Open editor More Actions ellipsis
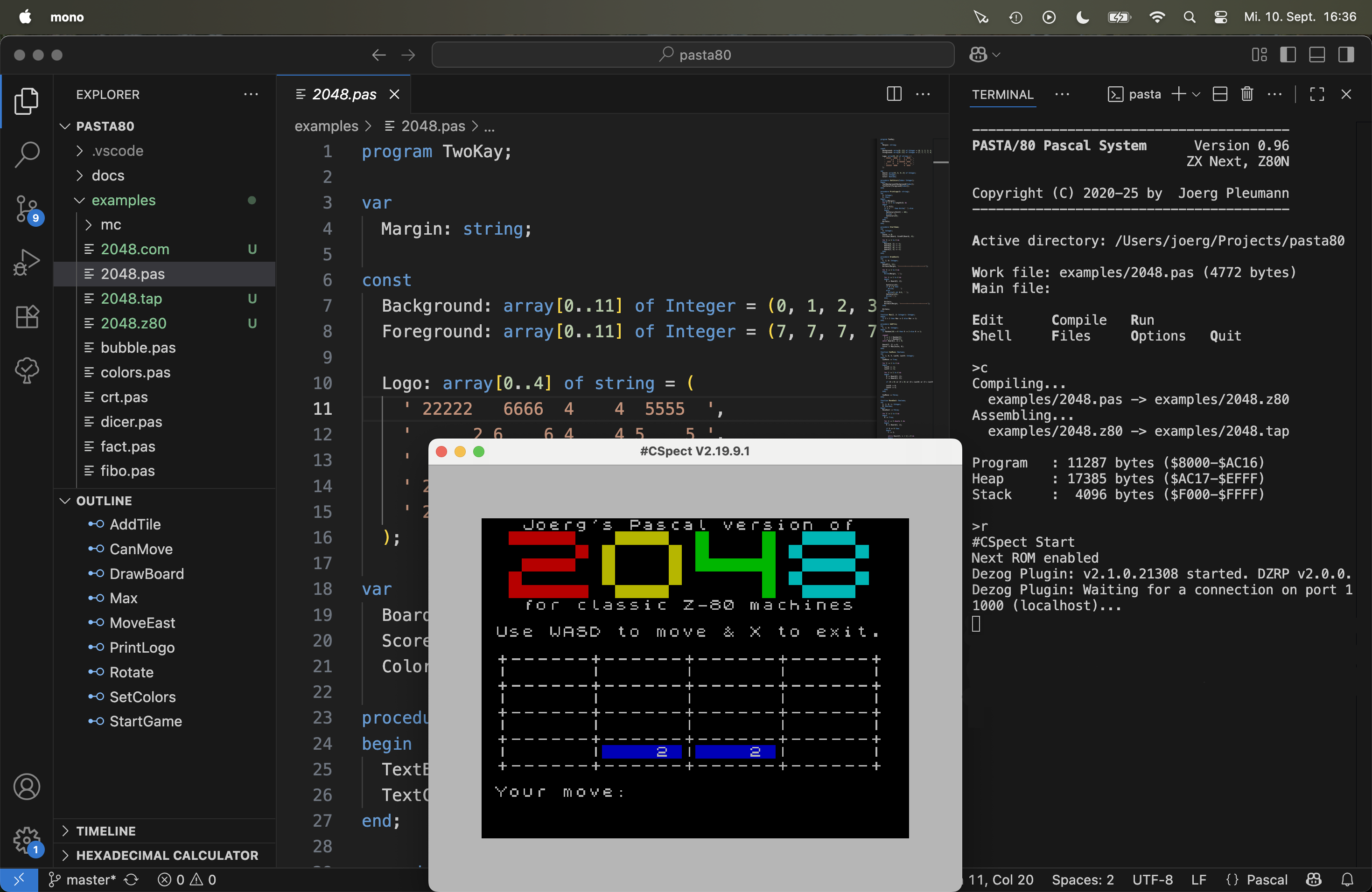This screenshot has height=892, width=1372. [923, 94]
